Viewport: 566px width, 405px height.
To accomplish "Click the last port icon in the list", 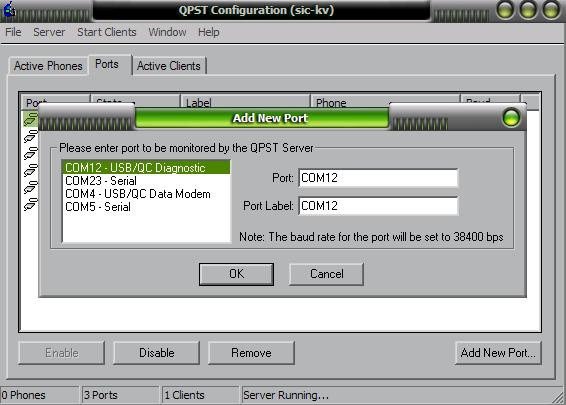I will coord(31,204).
